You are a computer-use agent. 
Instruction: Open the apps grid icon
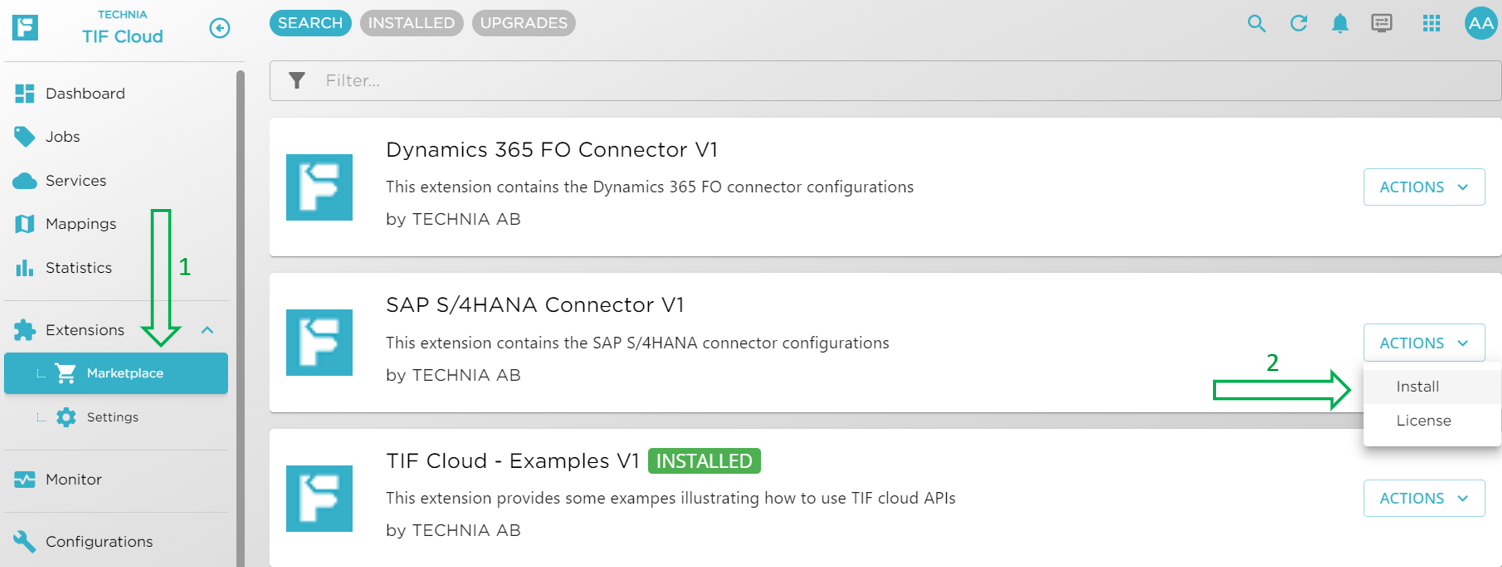coord(1431,24)
